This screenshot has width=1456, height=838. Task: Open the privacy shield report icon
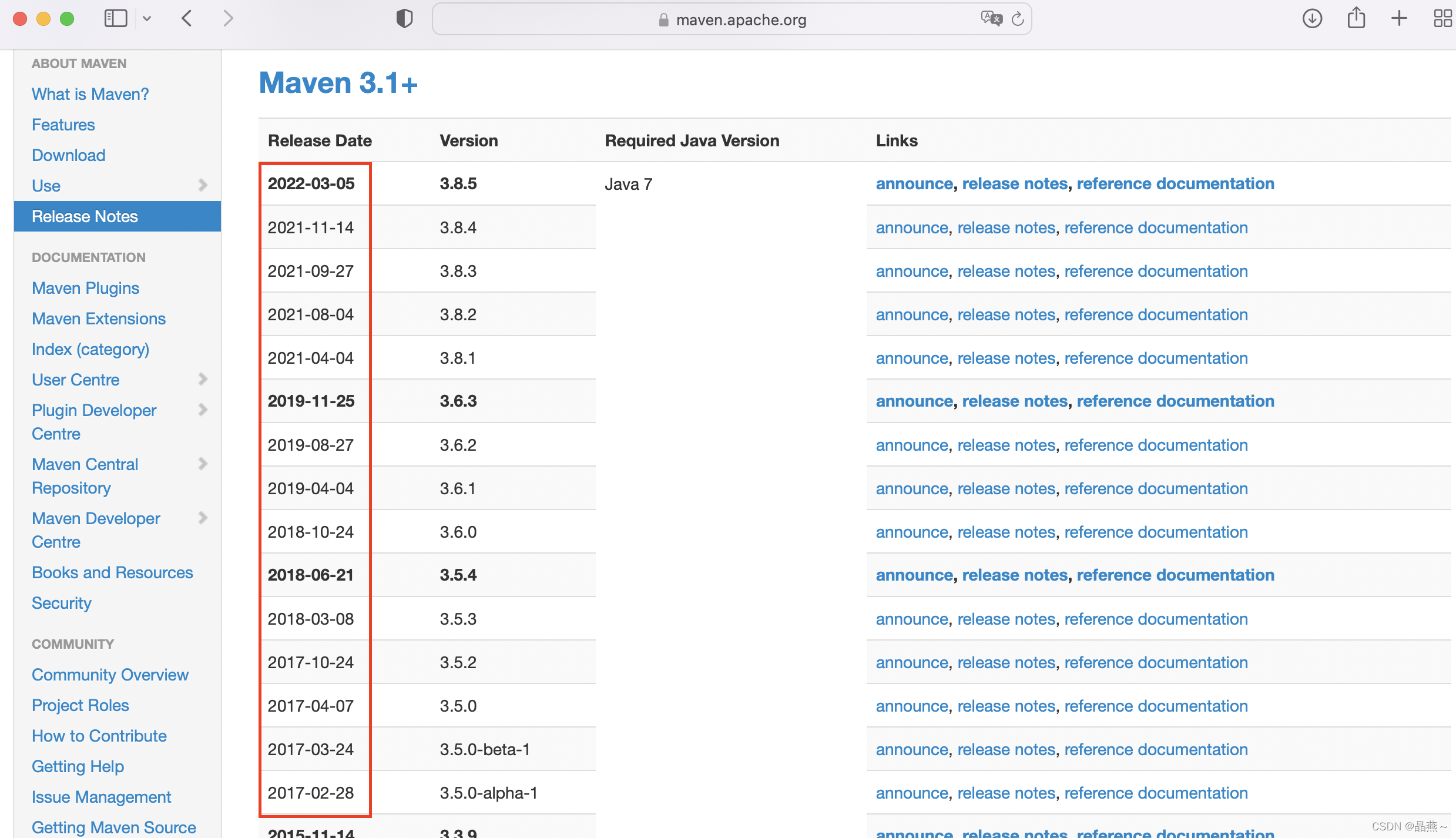404,19
